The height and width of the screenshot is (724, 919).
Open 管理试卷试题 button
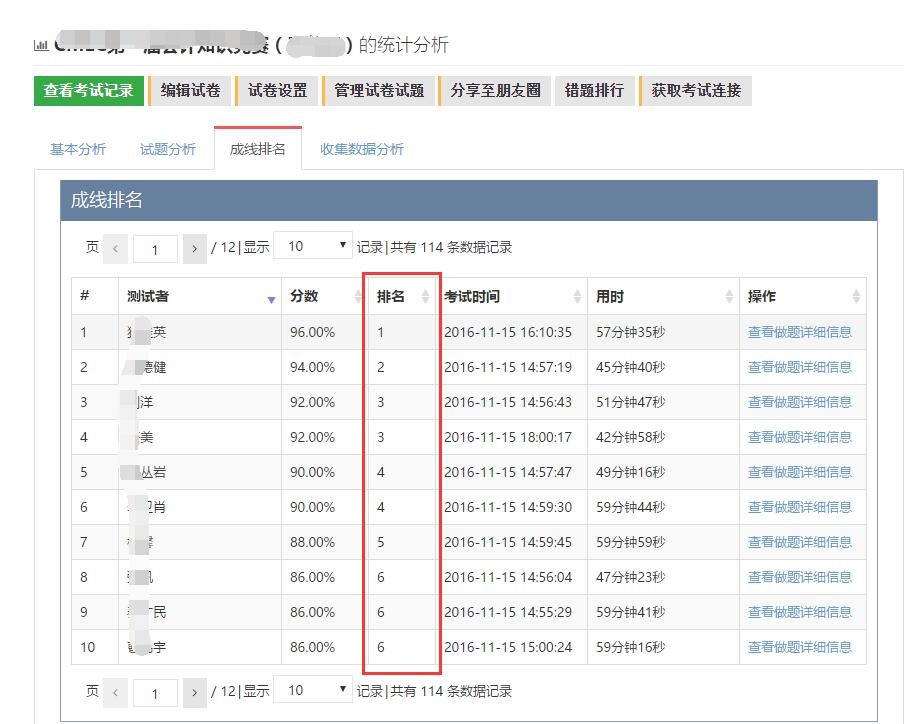pos(379,91)
